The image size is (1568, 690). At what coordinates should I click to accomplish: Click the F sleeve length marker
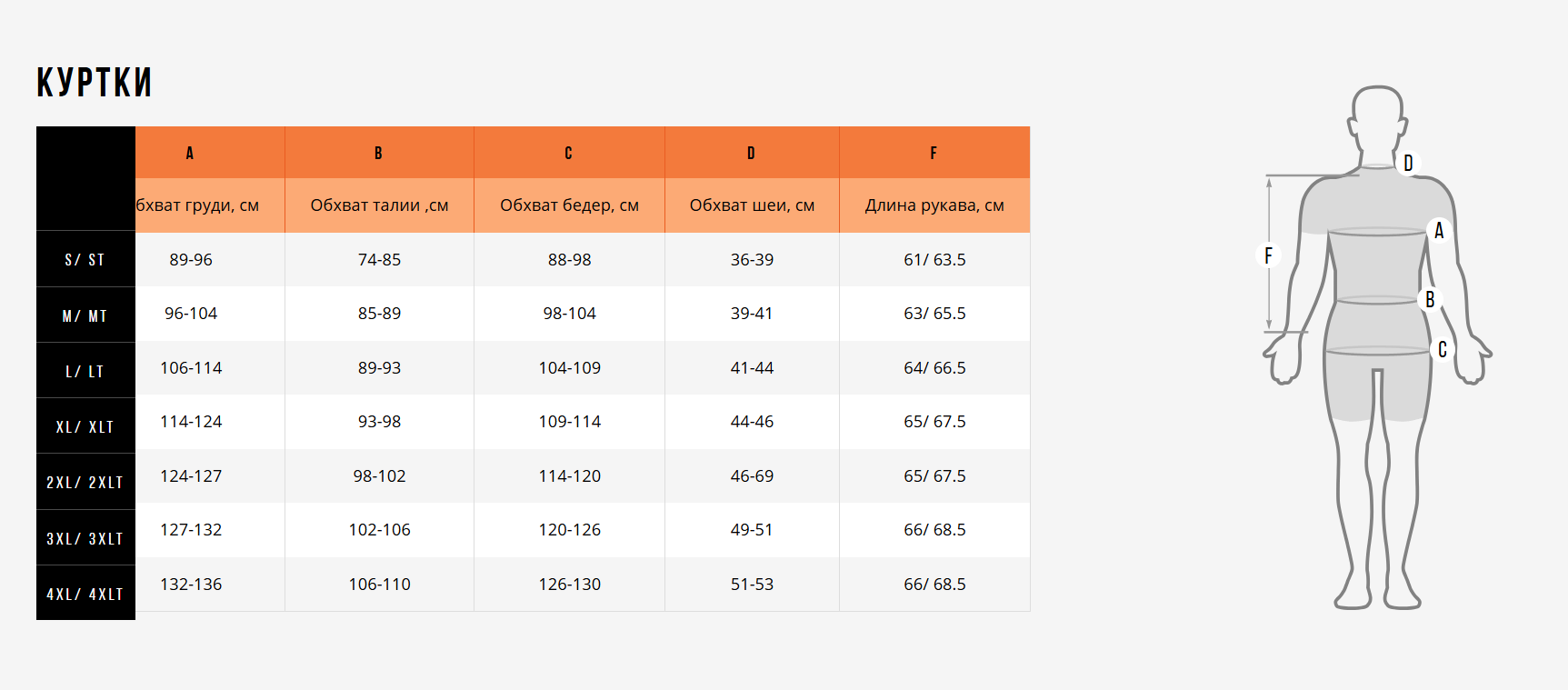[x=1268, y=255]
